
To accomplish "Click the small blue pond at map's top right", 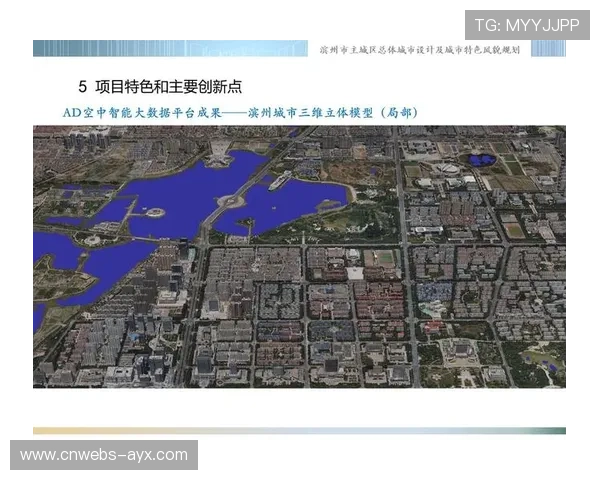I will pos(482,160).
